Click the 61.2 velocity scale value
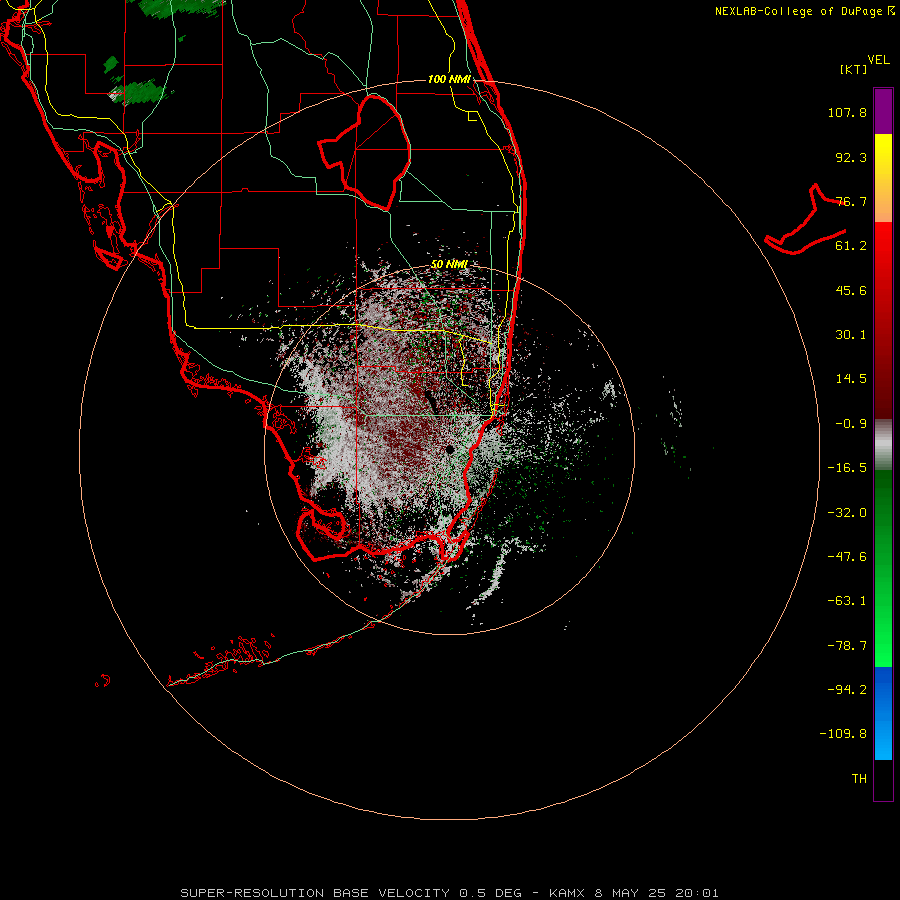Viewport: 900px width, 900px height. coord(851,246)
